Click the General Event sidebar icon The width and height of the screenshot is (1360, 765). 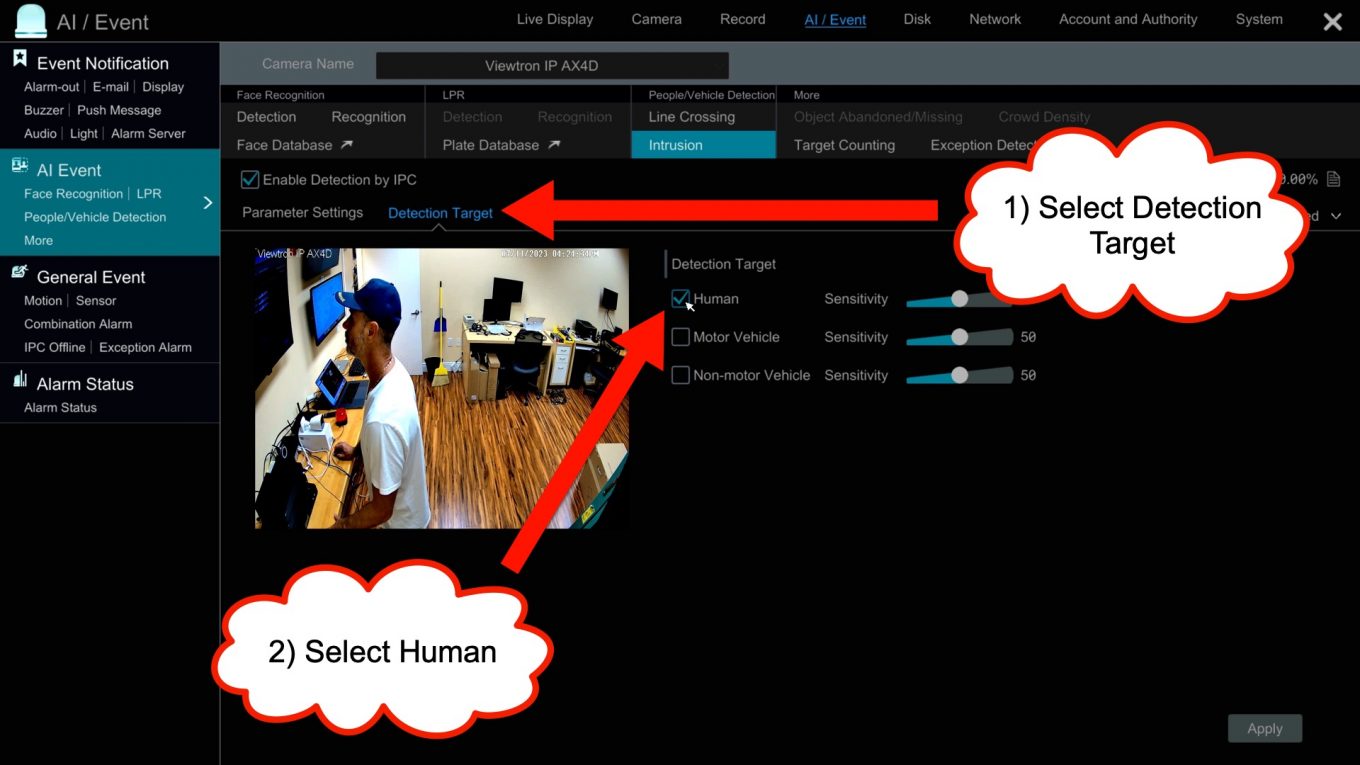pos(20,274)
